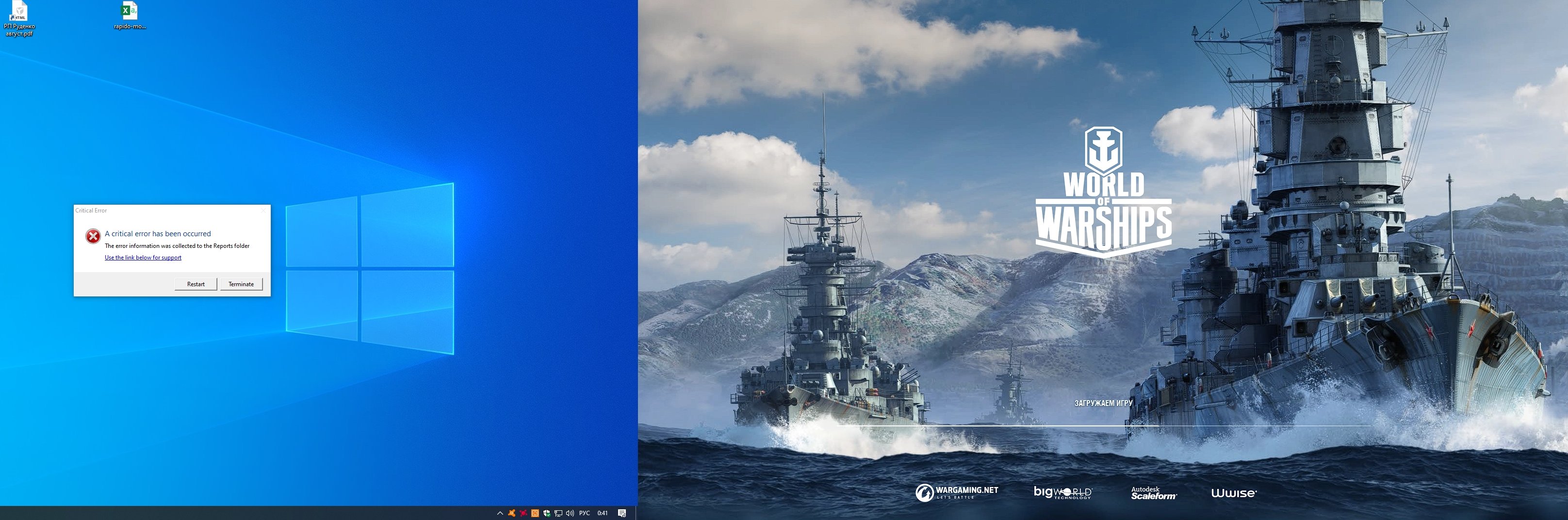Viewport: 1568px width, 520px height.
Task: Open the 'Use the link below for support' link
Action: coord(143,258)
